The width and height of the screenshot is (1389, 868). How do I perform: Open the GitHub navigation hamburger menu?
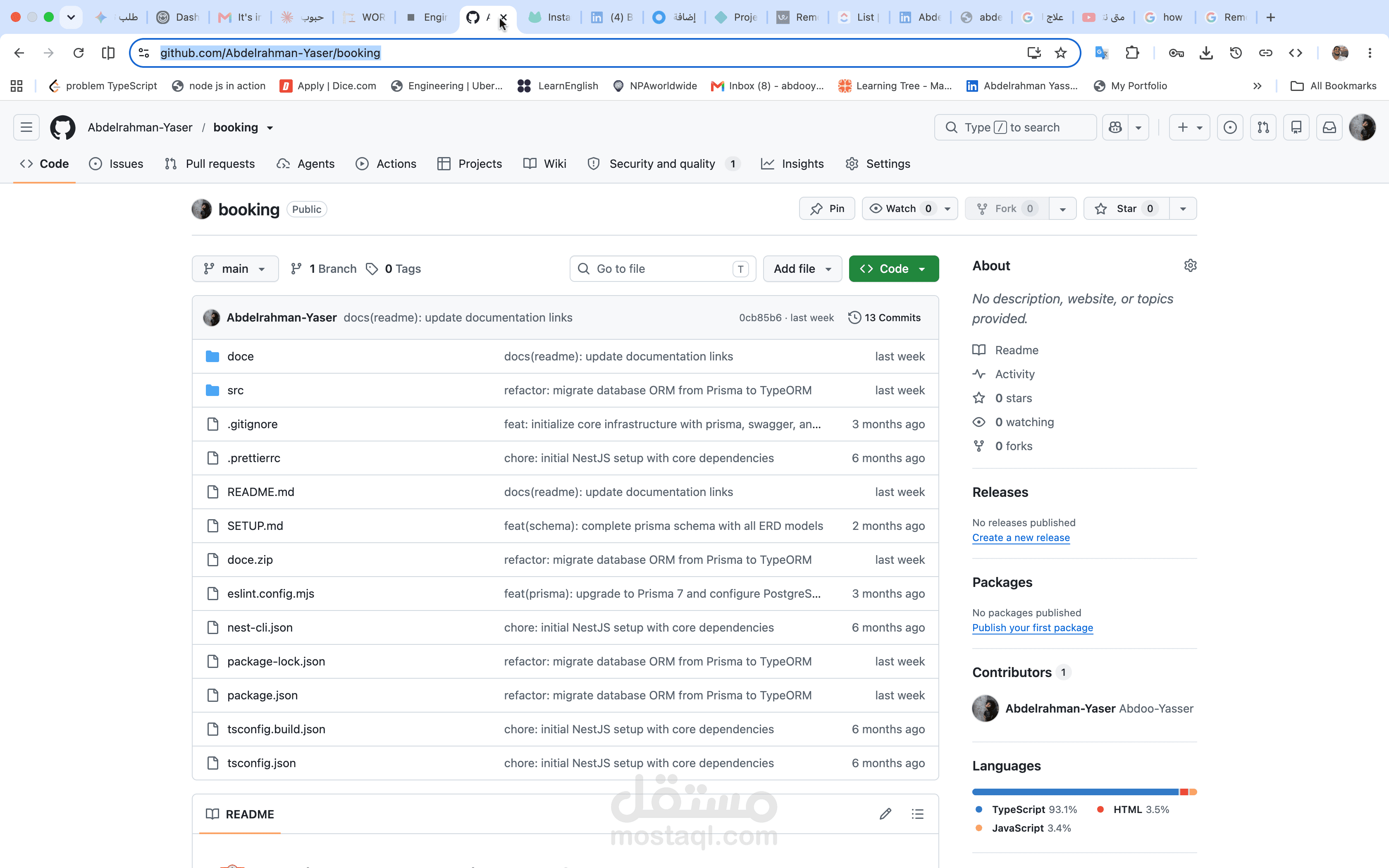click(x=26, y=127)
